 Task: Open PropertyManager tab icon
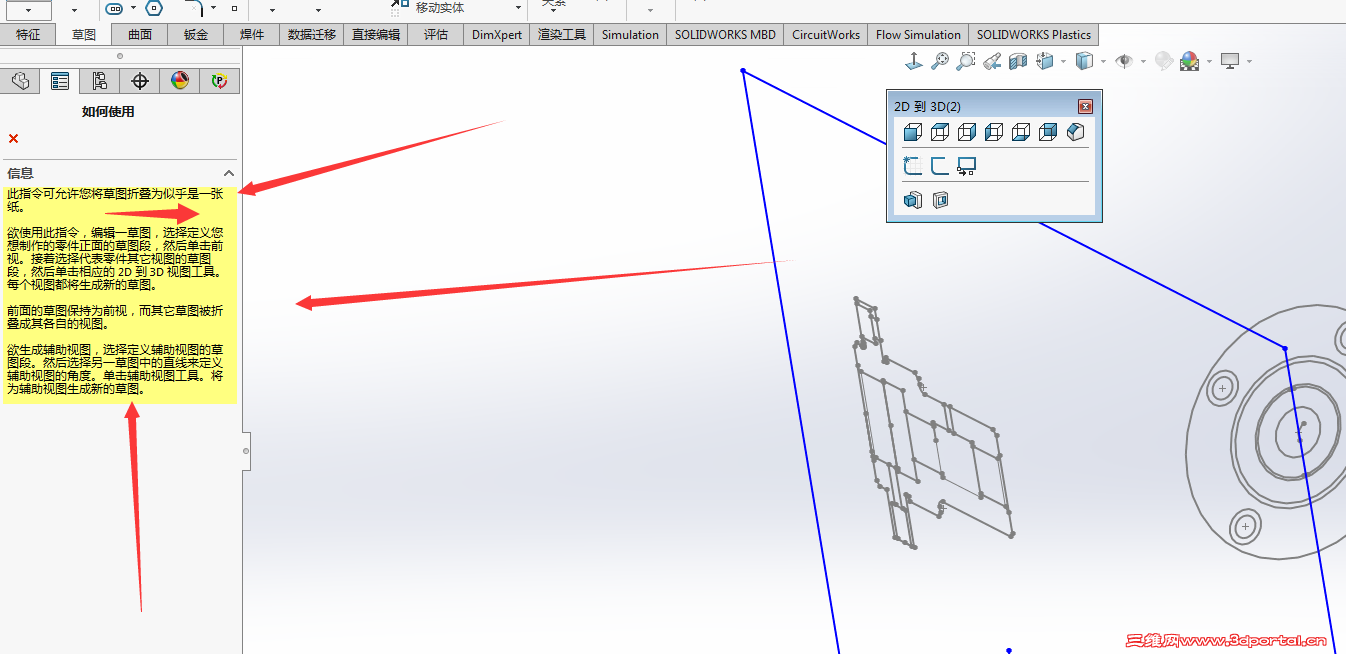tap(60, 81)
